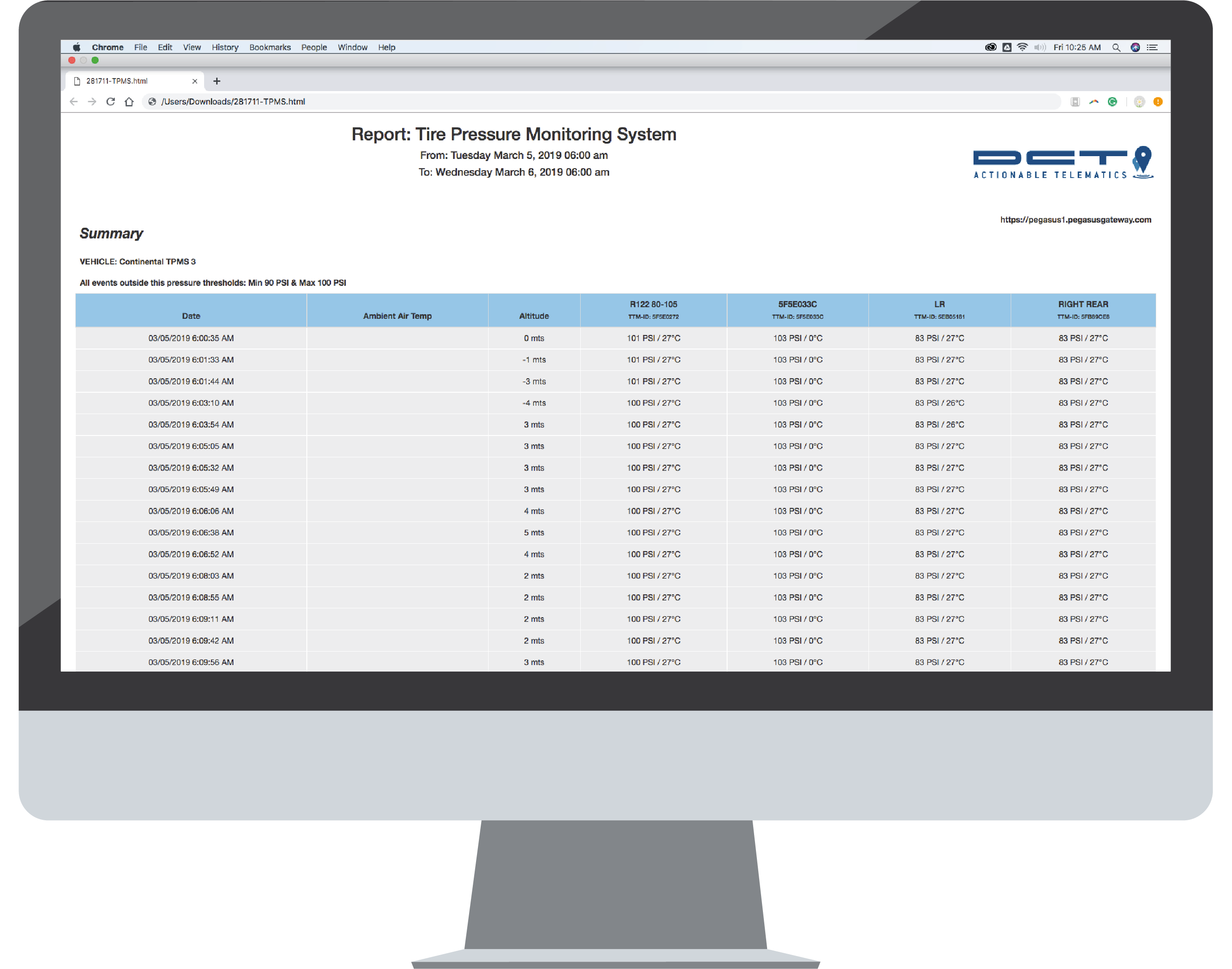Viewport: 1232px width, 969px height.
Task: Select the -3 mts altitude cell
Action: pos(534,381)
